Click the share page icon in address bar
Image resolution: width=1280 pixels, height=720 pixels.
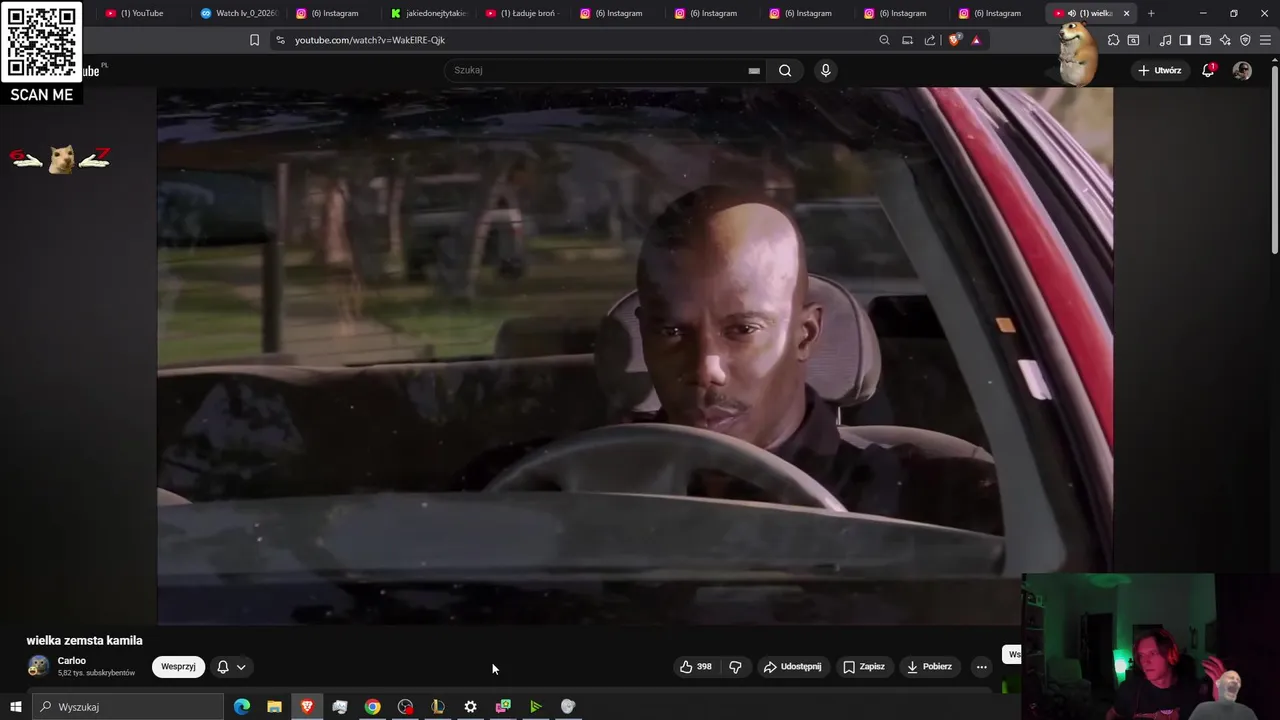click(x=930, y=40)
